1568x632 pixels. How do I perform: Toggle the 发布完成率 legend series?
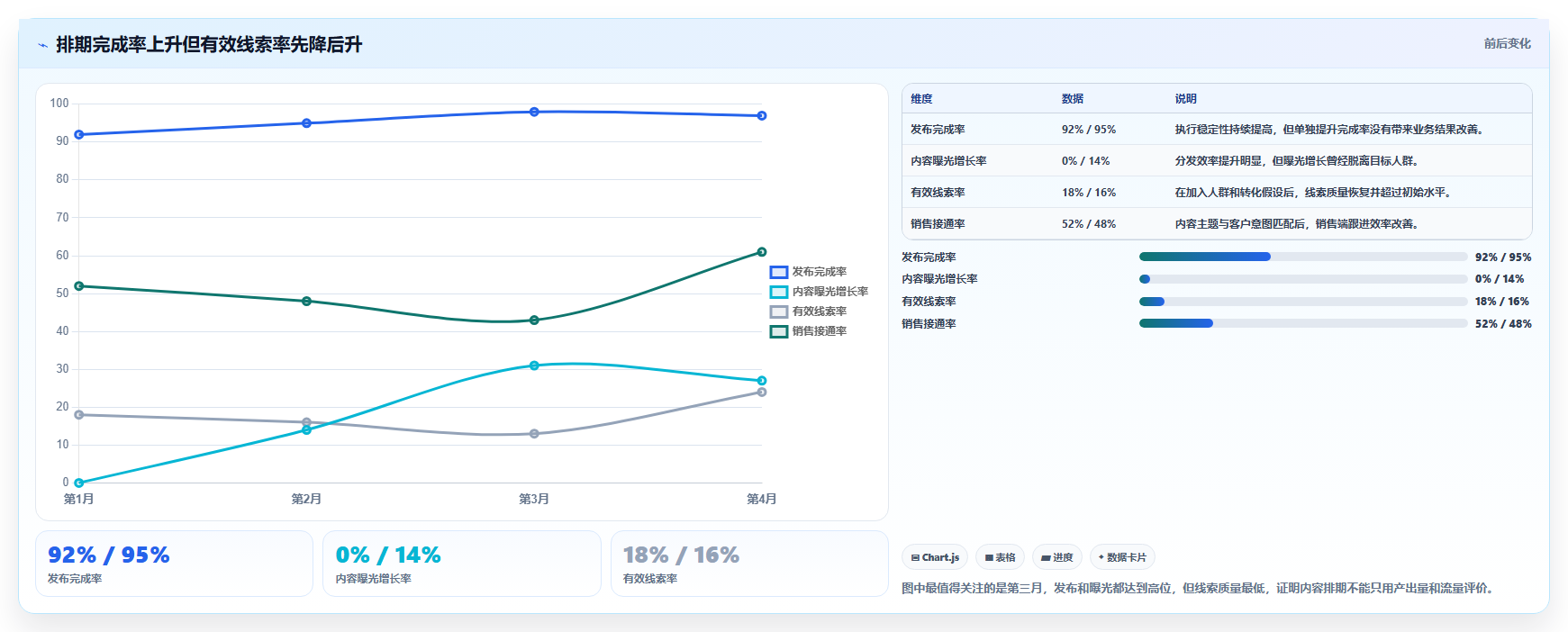[x=808, y=272]
